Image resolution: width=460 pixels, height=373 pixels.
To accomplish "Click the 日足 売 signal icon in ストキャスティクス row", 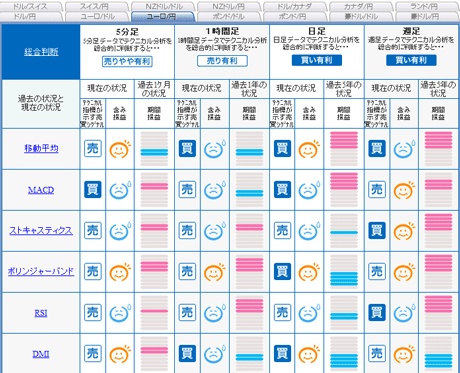I will 282,230.
